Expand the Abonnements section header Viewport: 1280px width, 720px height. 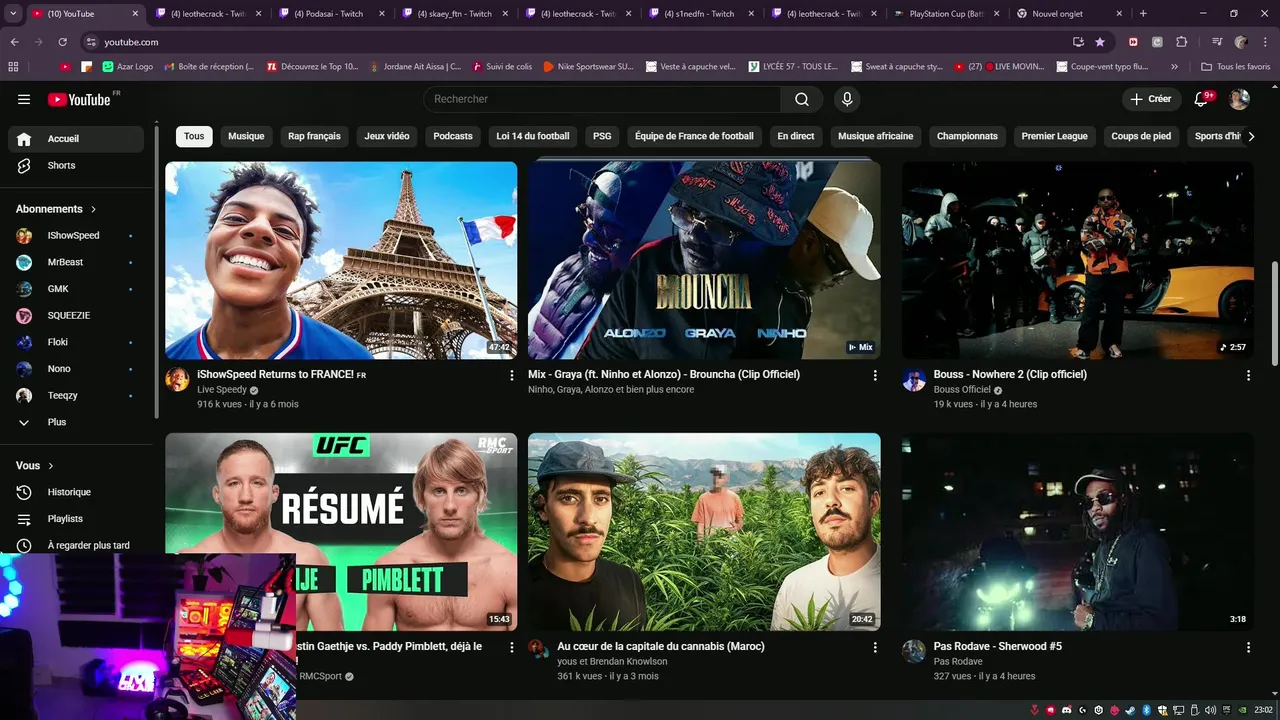pos(56,209)
